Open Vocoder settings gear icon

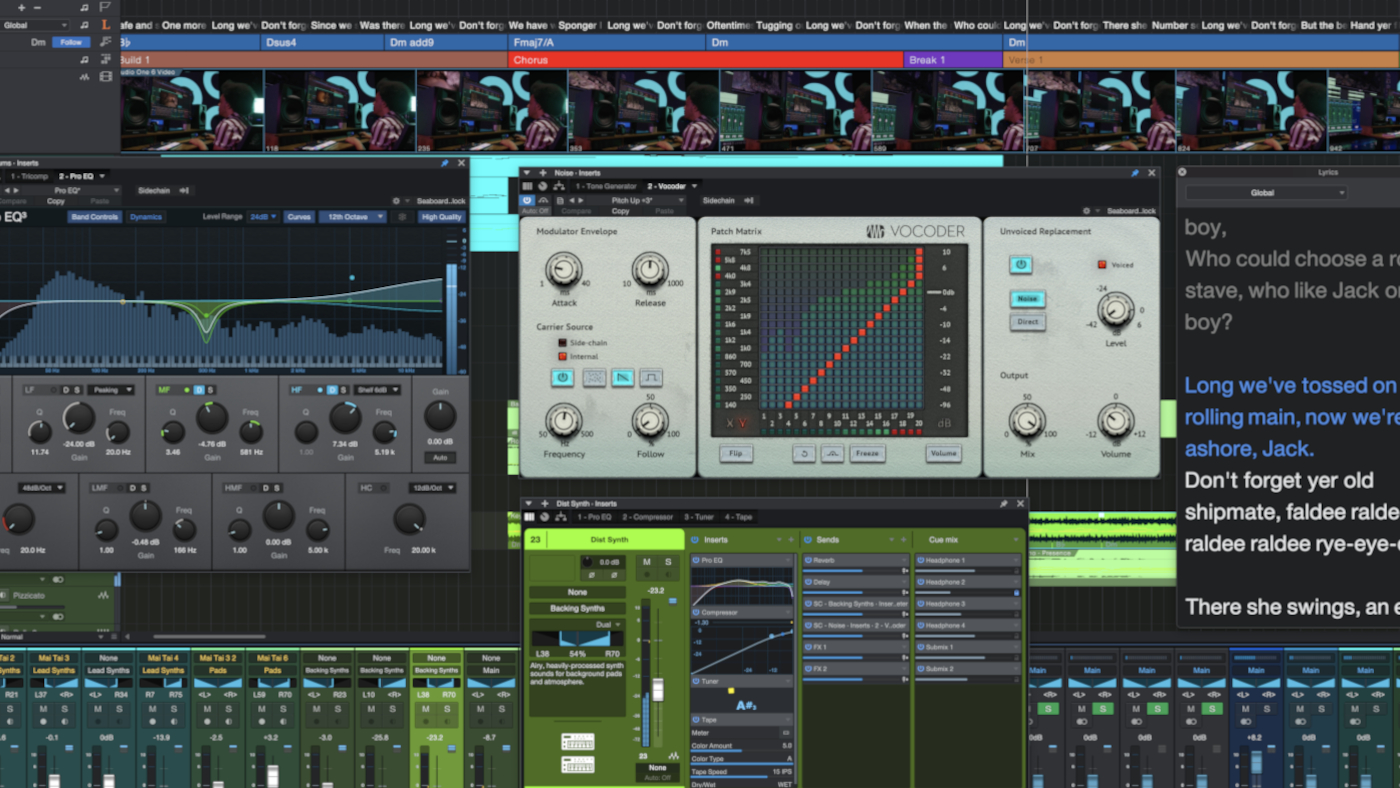tap(1087, 211)
